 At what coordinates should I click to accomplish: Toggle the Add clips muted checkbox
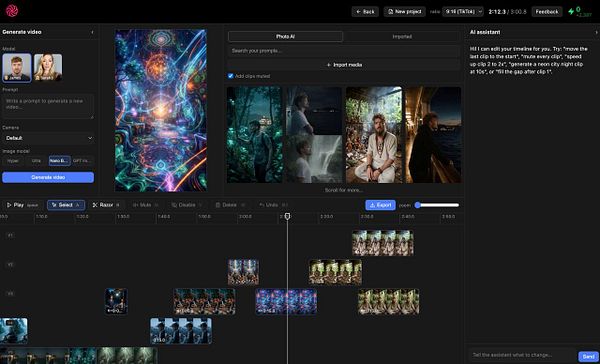pyautogui.click(x=230, y=76)
